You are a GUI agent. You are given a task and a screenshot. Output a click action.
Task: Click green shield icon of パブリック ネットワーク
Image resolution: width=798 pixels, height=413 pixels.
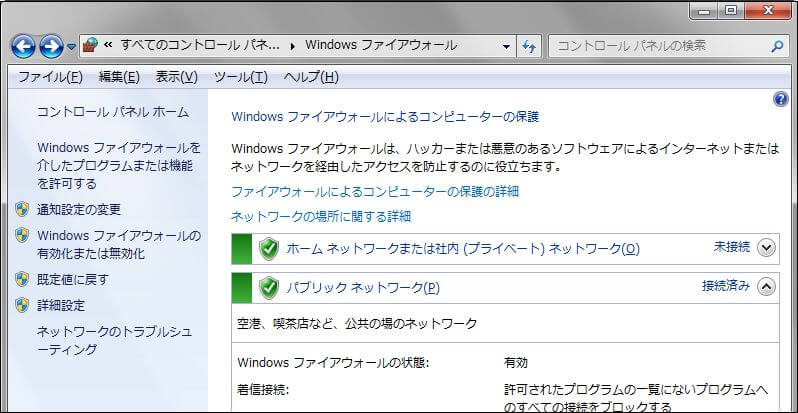pyautogui.click(x=269, y=288)
